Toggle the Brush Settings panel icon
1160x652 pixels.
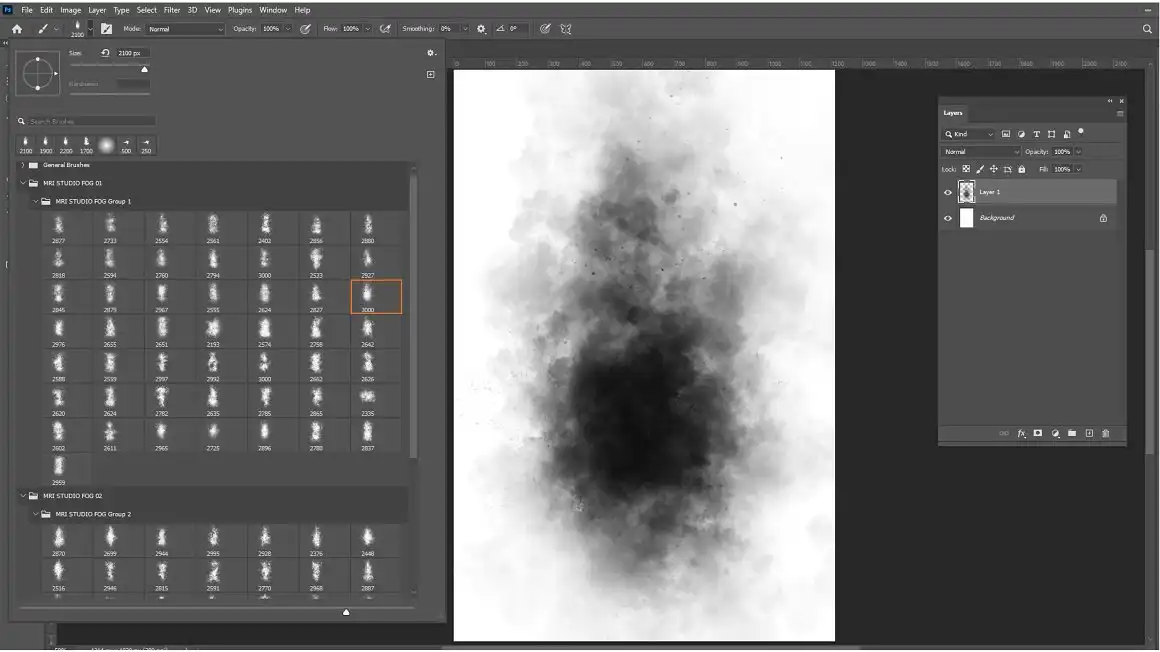(x=107, y=29)
